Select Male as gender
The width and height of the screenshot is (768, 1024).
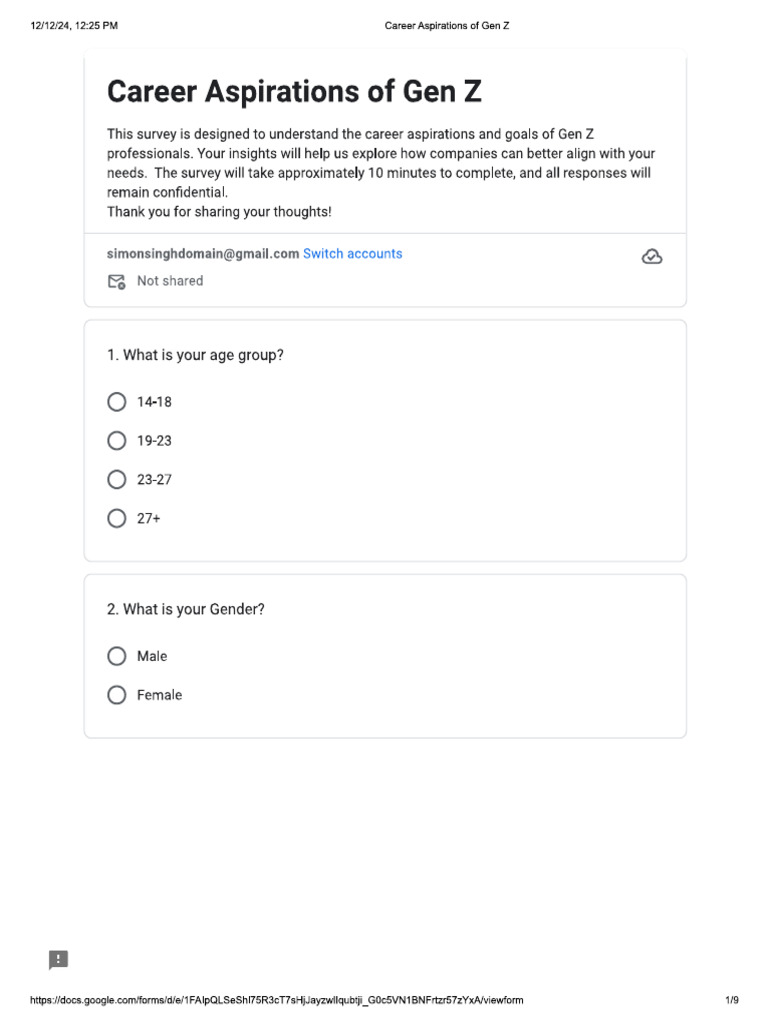pyautogui.click(x=117, y=656)
